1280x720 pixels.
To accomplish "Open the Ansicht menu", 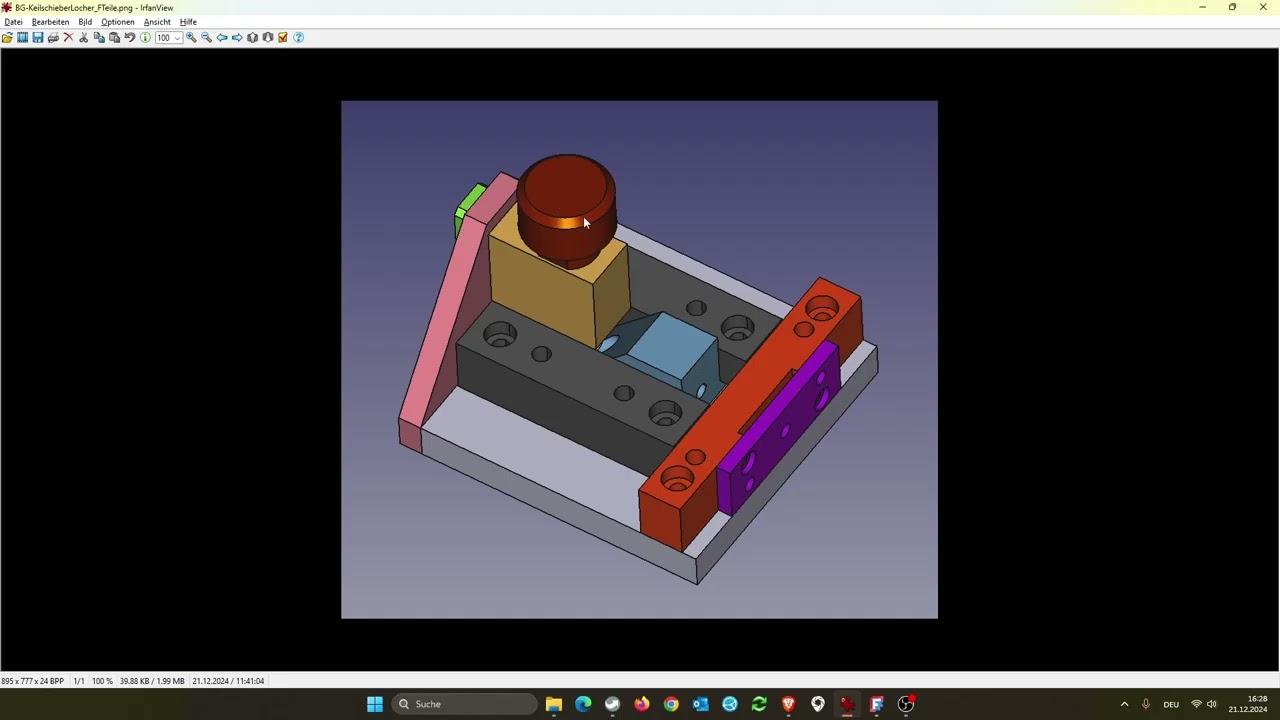I will [157, 22].
